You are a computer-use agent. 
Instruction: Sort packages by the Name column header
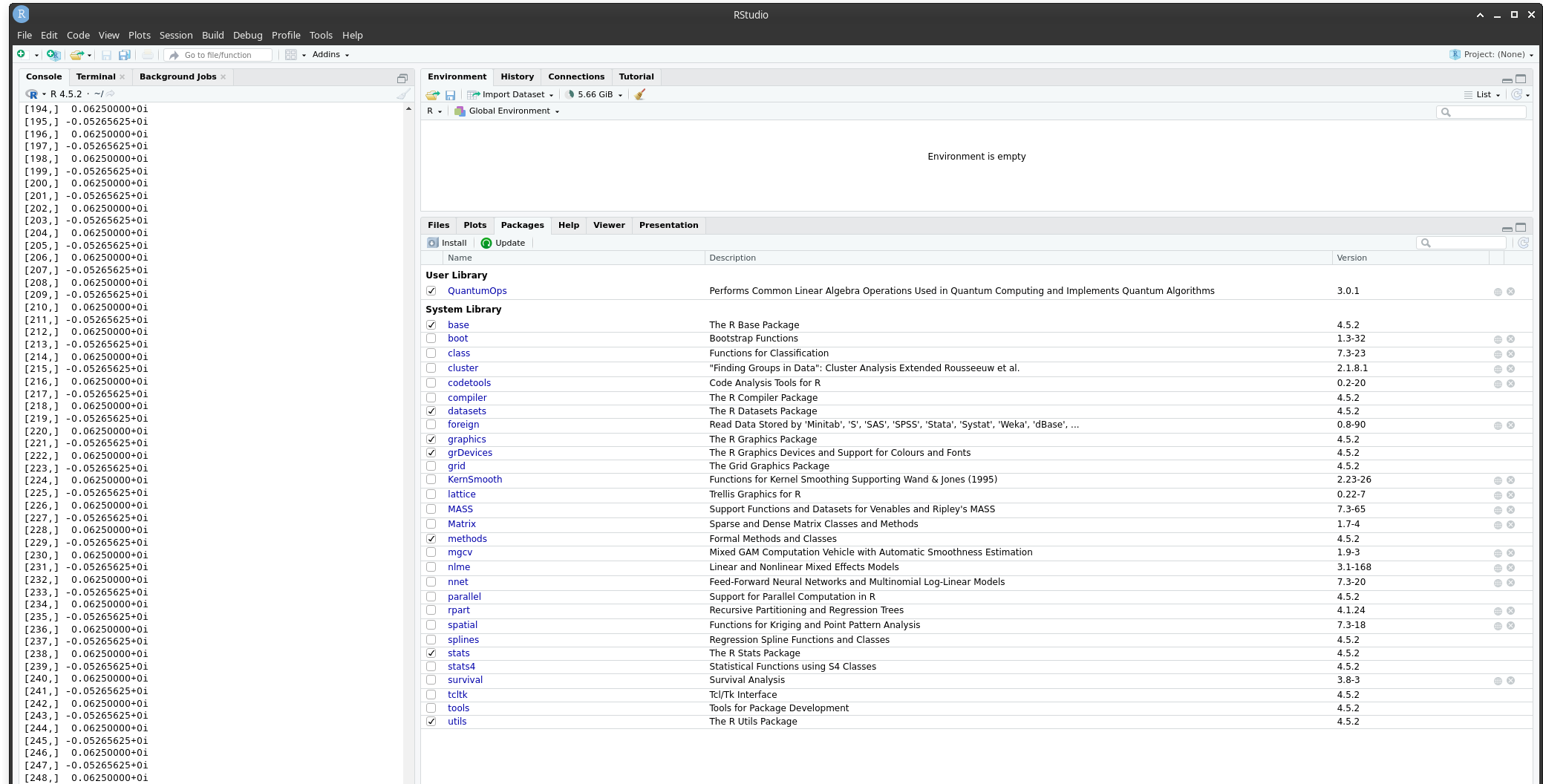tap(460, 258)
